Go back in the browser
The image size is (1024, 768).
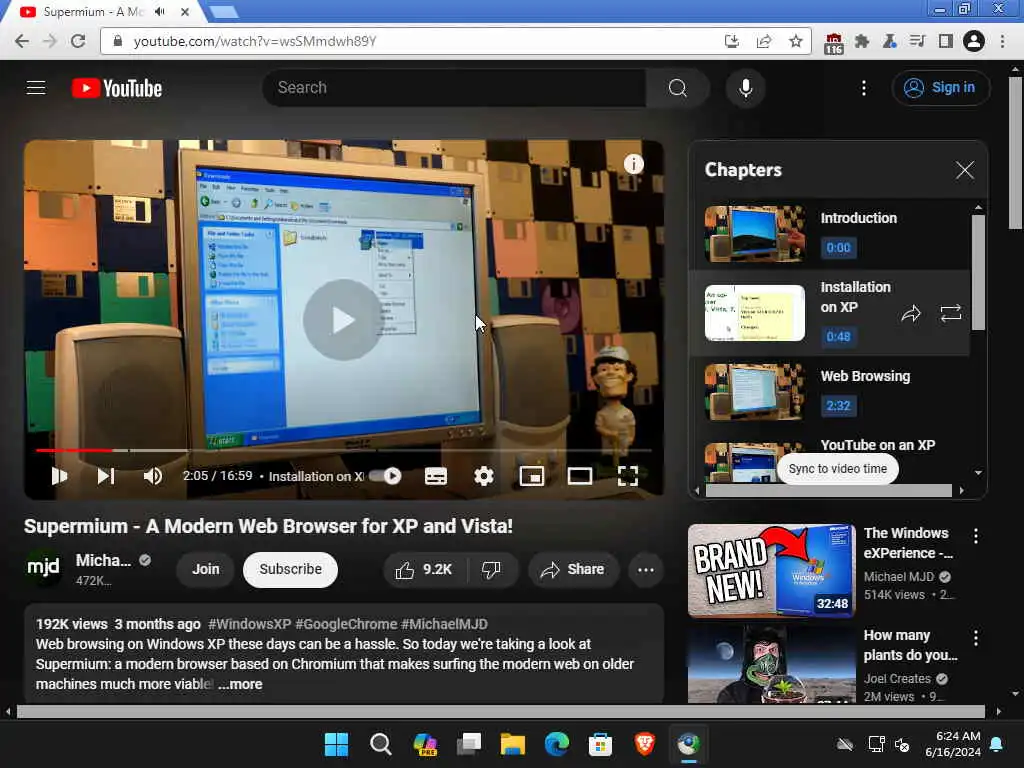click(x=22, y=41)
